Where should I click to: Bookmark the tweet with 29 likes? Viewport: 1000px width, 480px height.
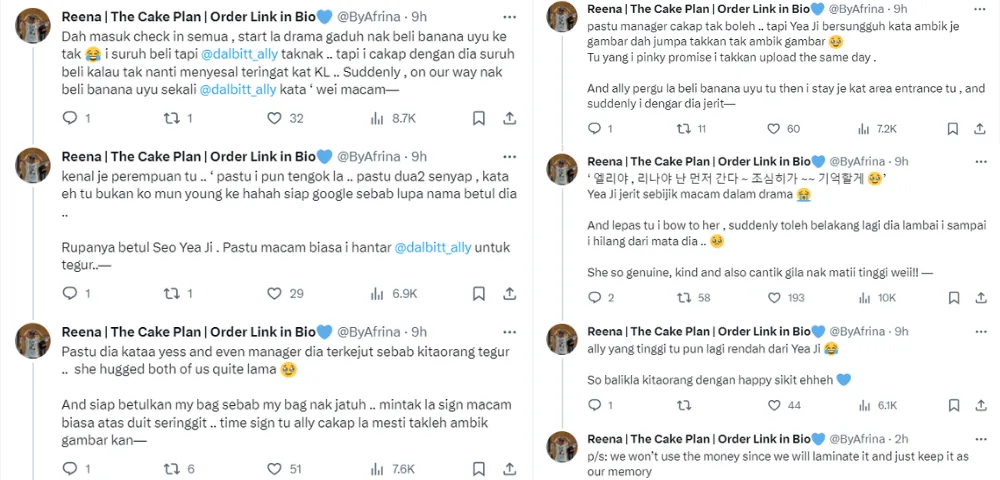479,294
